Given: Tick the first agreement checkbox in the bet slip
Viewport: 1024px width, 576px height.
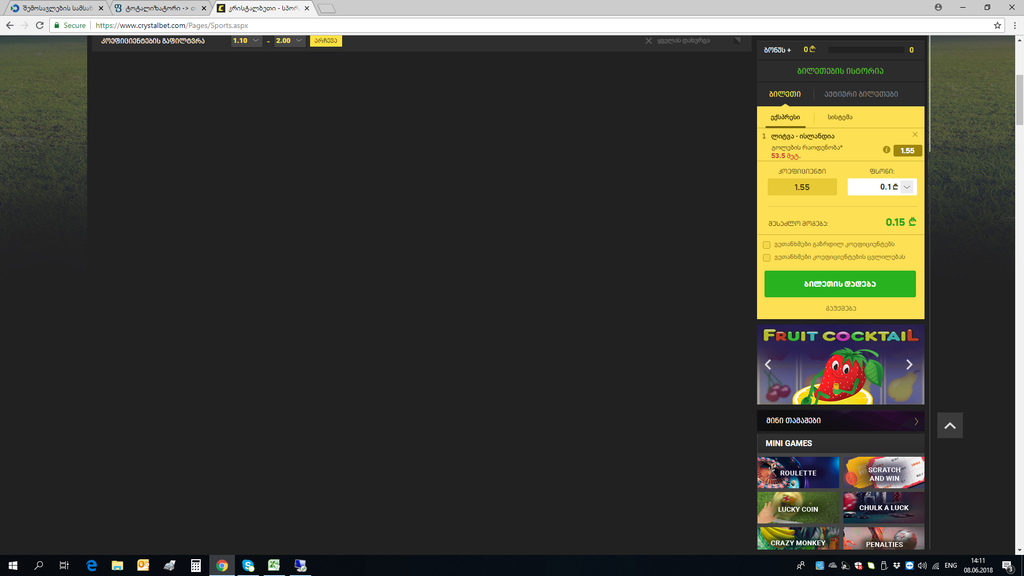Looking at the screenshot, I should pyautogui.click(x=767, y=245).
